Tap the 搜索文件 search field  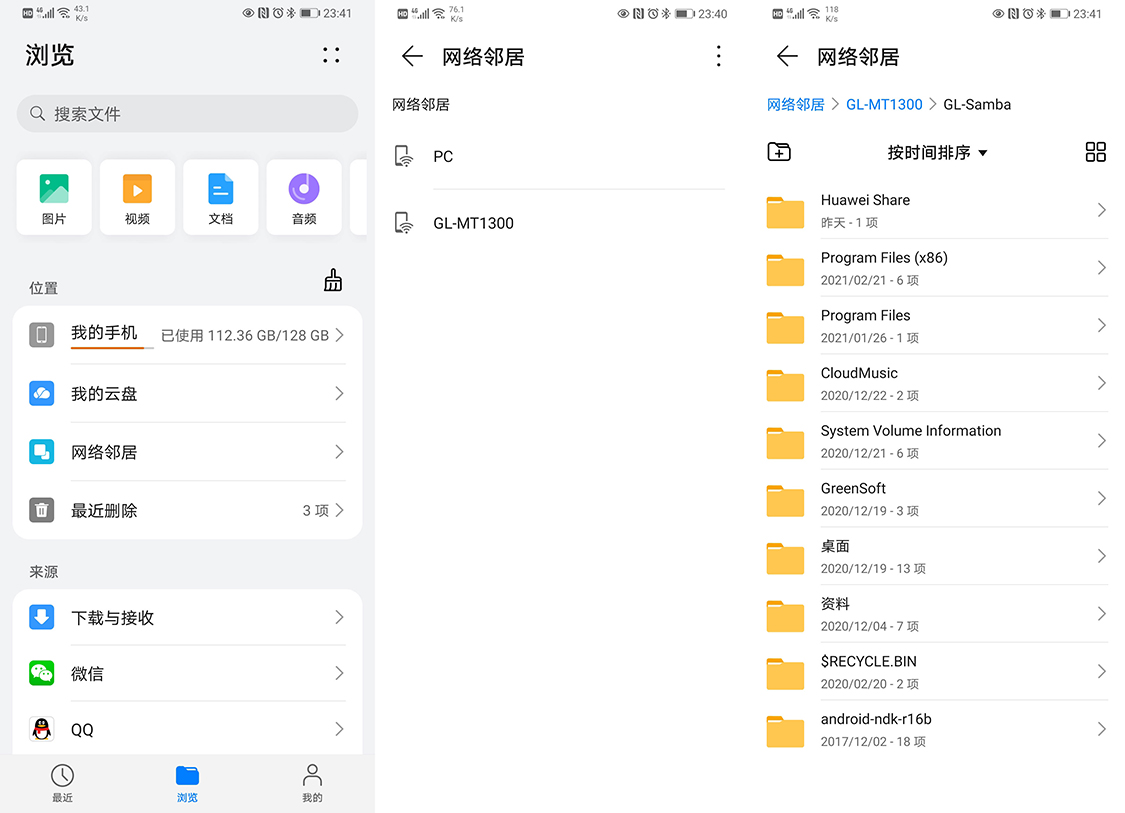pyautogui.click(x=187, y=114)
